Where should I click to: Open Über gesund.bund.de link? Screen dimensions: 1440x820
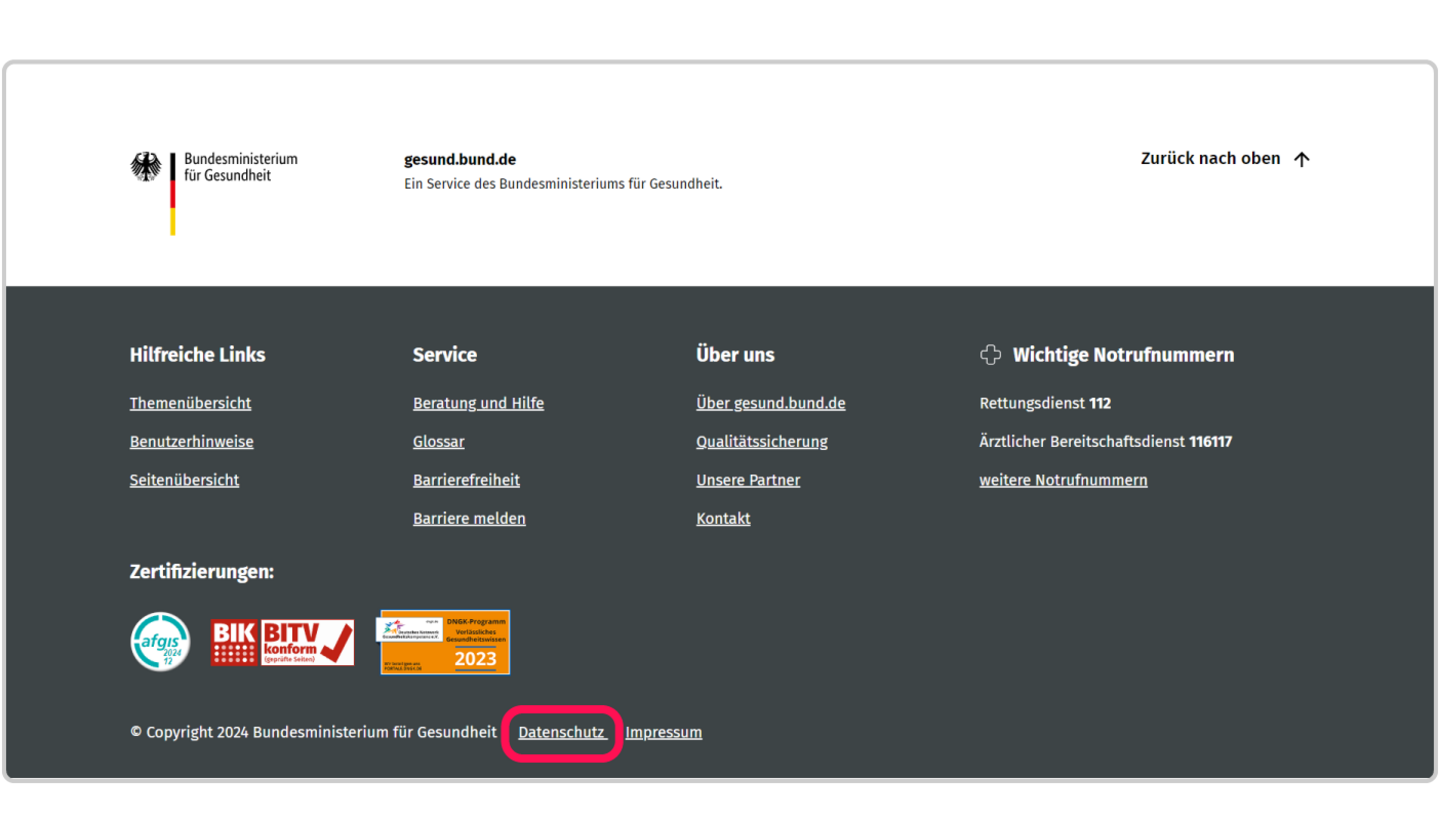coord(770,403)
